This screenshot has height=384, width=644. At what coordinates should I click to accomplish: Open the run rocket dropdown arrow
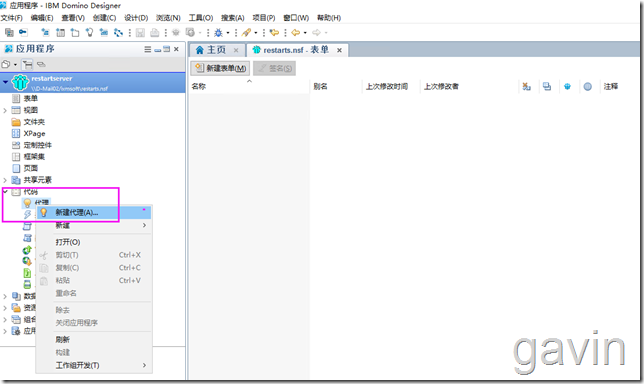[256, 33]
